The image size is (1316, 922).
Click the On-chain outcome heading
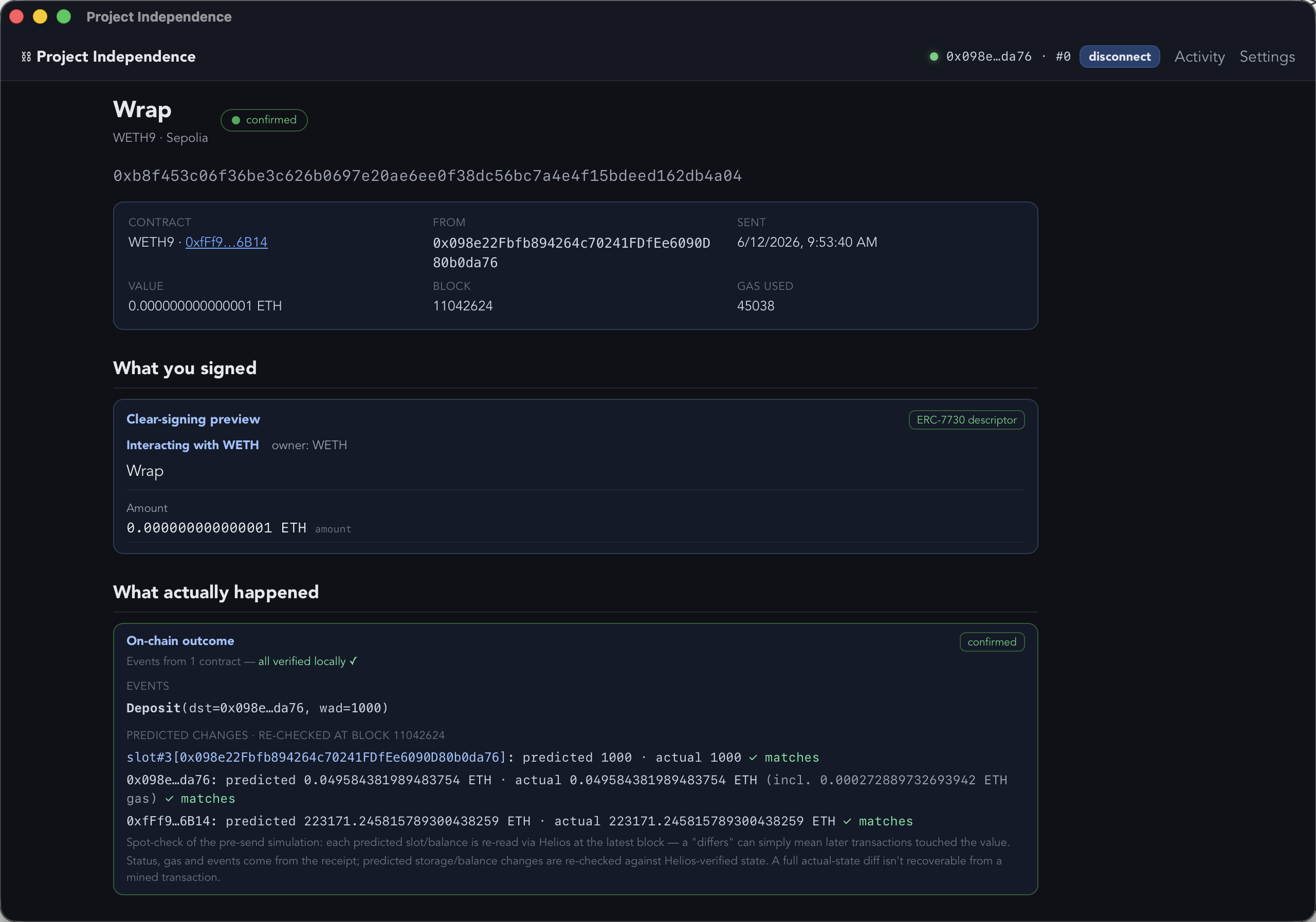point(180,641)
